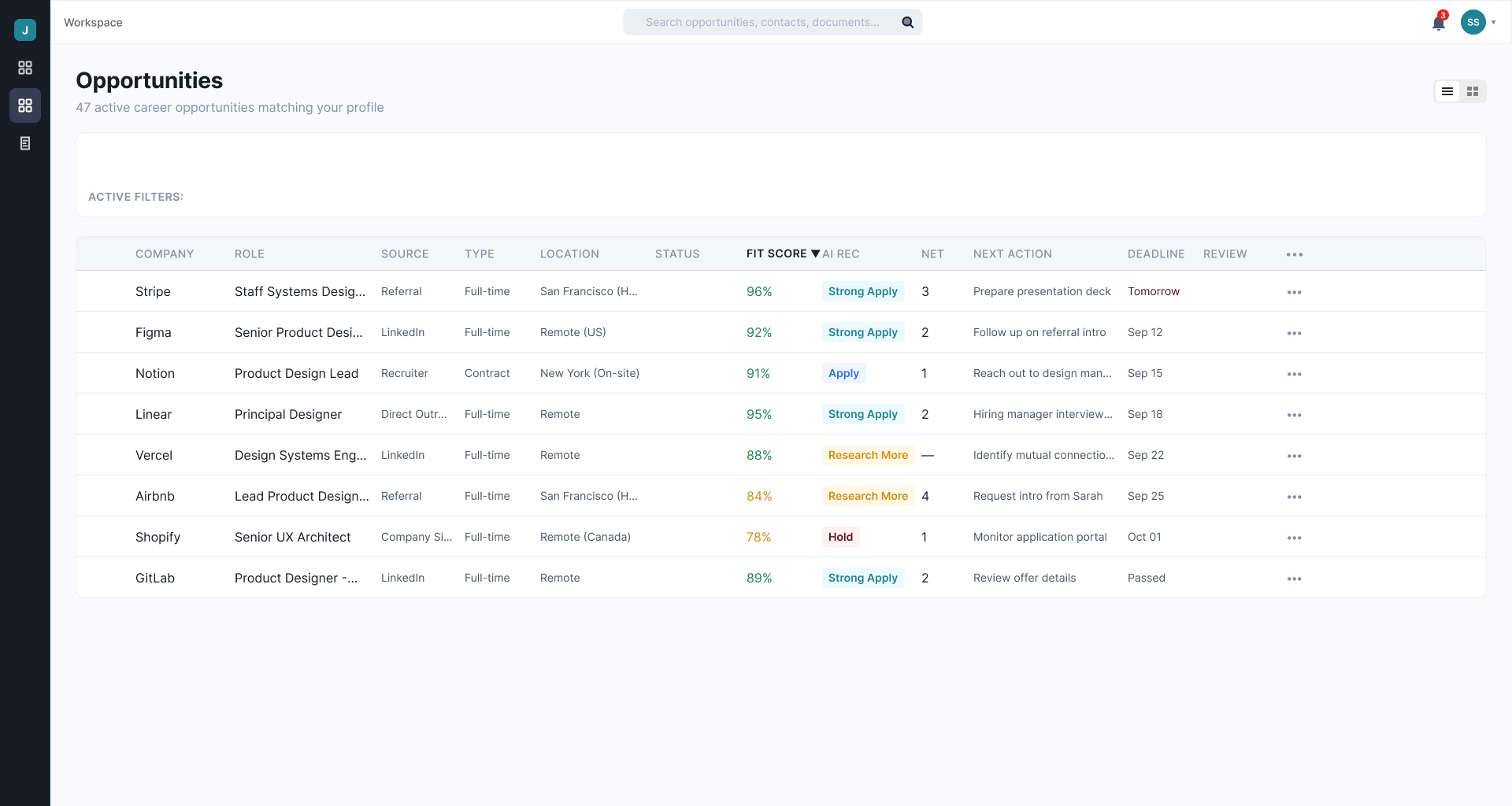
Task: Open the unhighlighted grid icon in sidebar
Action: point(25,68)
